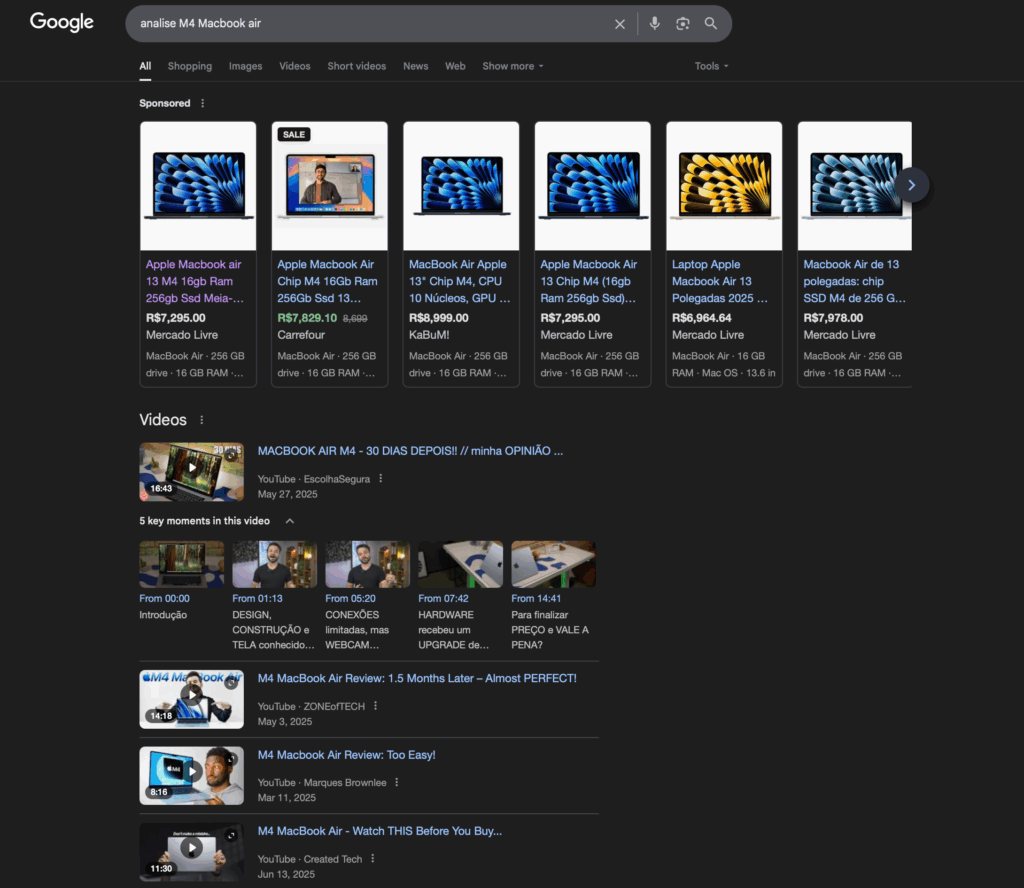Open options for the Marques Brownlee video
This screenshot has height=888, width=1024.
[x=397, y=782]
